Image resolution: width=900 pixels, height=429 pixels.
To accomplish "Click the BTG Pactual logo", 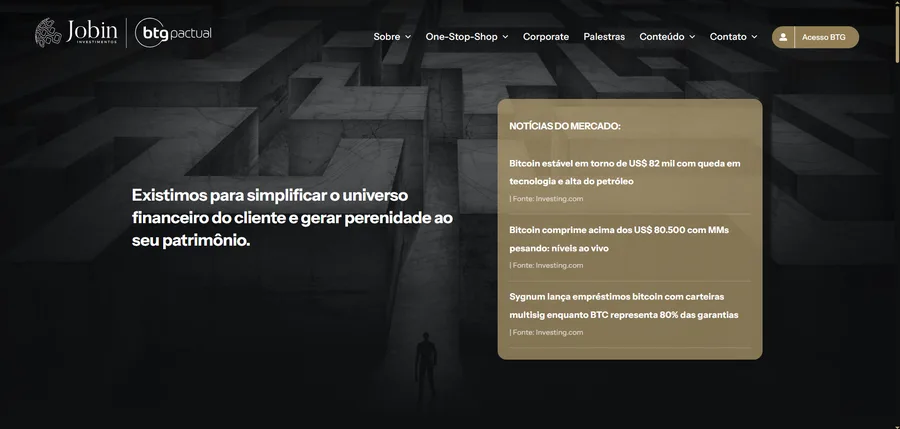I will click(x=173, y=33).
